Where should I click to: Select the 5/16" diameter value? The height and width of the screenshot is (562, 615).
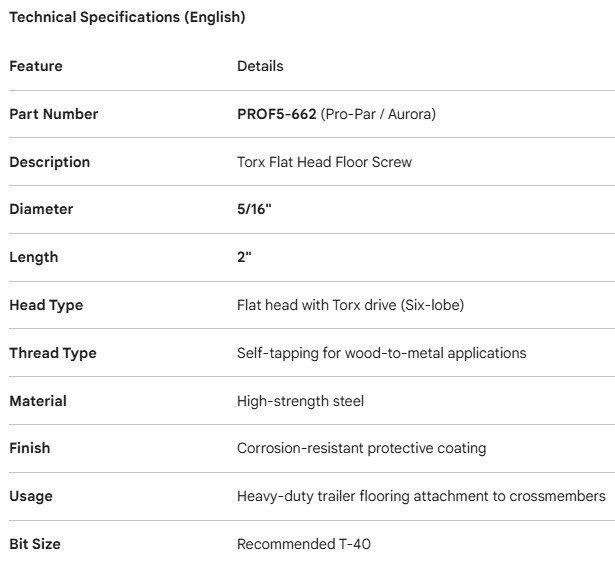(x=256, y=210)
